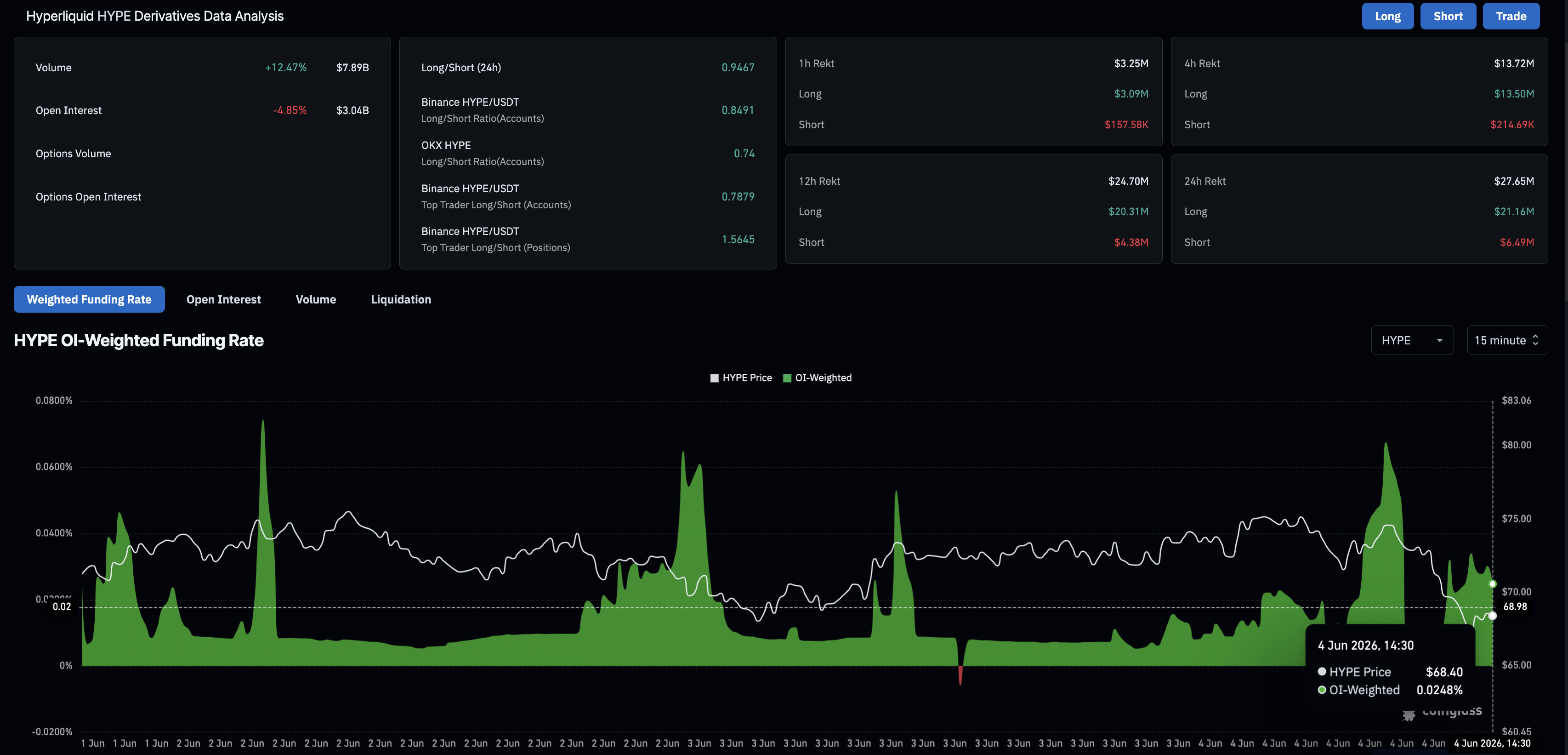Click the blue Short button
The image size is (1568, 755).
(x=1448, y=17)
